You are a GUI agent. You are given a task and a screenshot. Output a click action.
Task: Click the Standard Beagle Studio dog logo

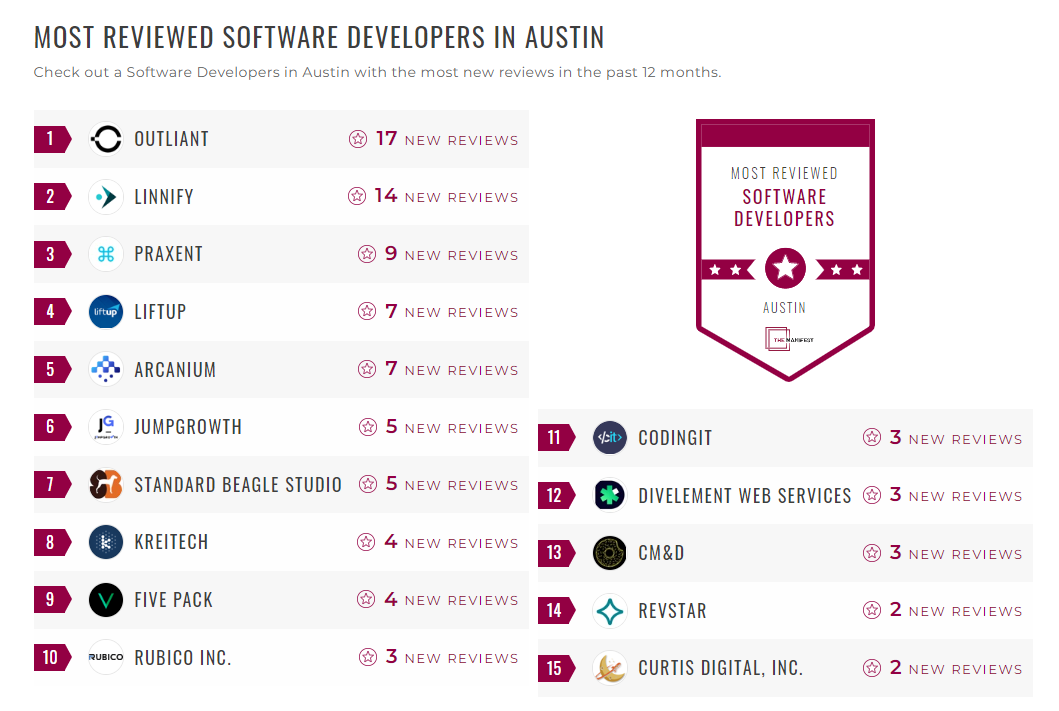coord(105,484)
